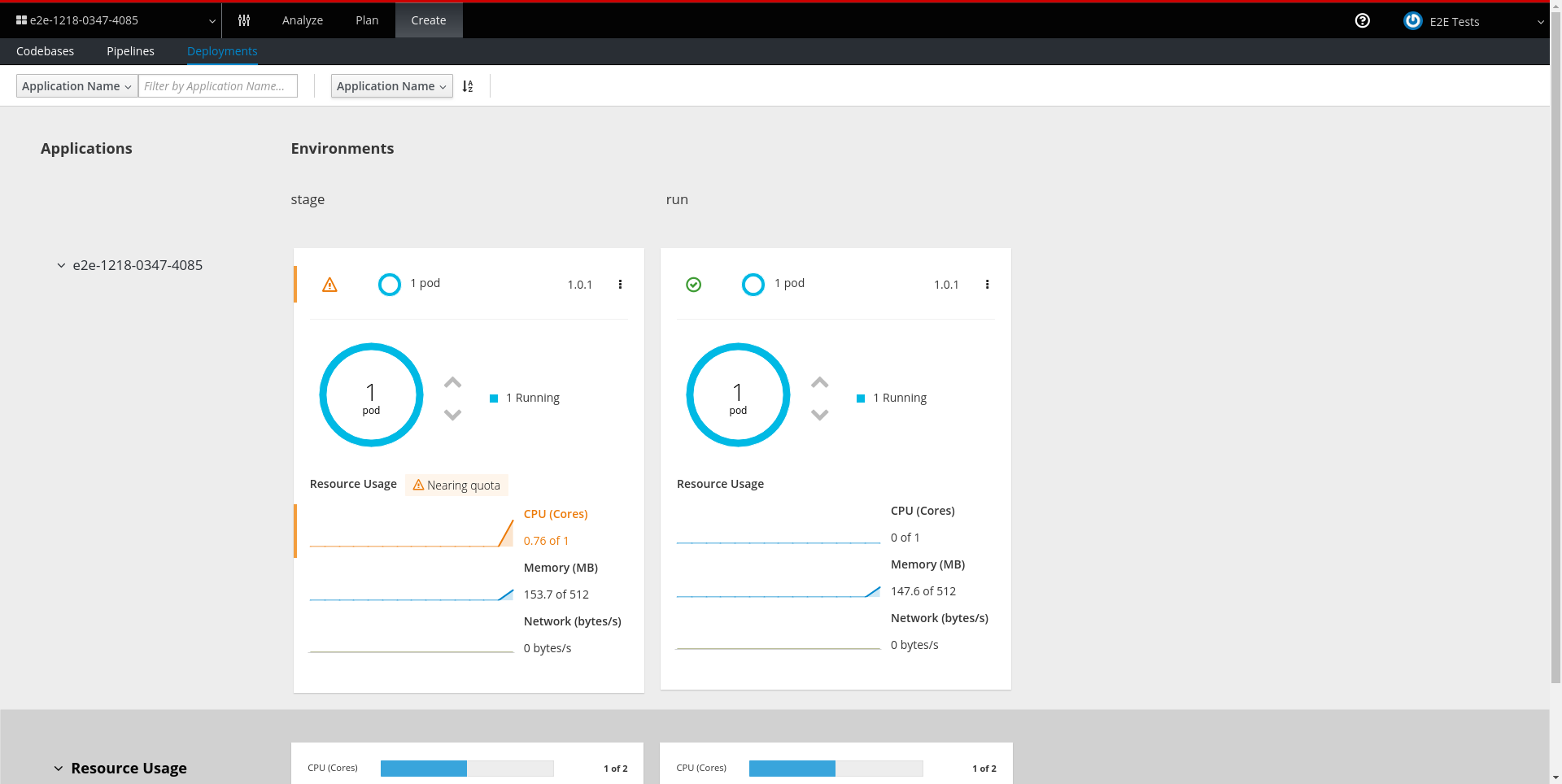Click version 1.0.1 on the run deployment
The height and width of the screenshot is (784, 1562).
[946, 285]
